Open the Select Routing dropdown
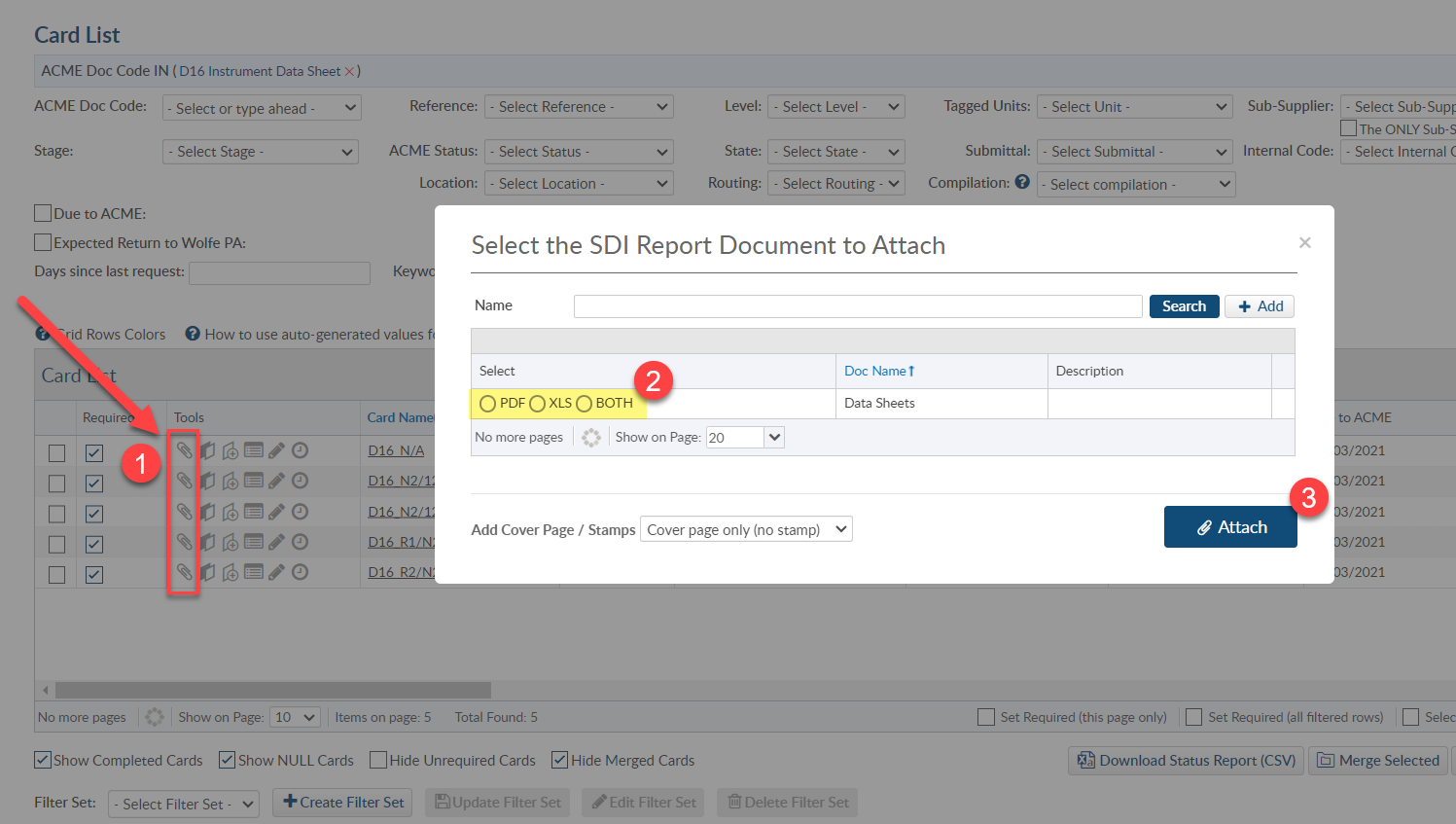 tap(836, 183)
